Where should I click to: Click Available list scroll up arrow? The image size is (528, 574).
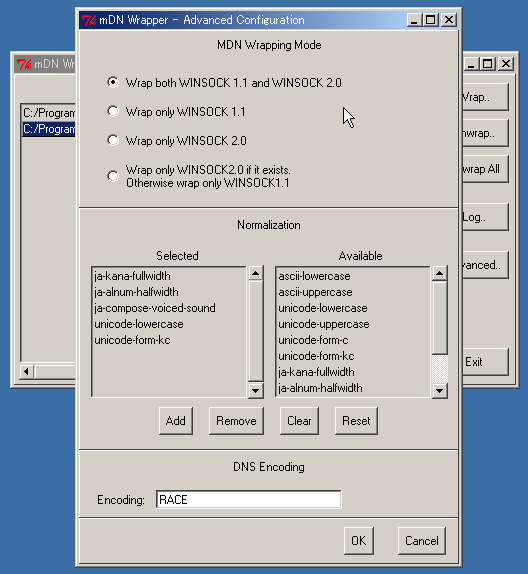(x=440, y=273)
